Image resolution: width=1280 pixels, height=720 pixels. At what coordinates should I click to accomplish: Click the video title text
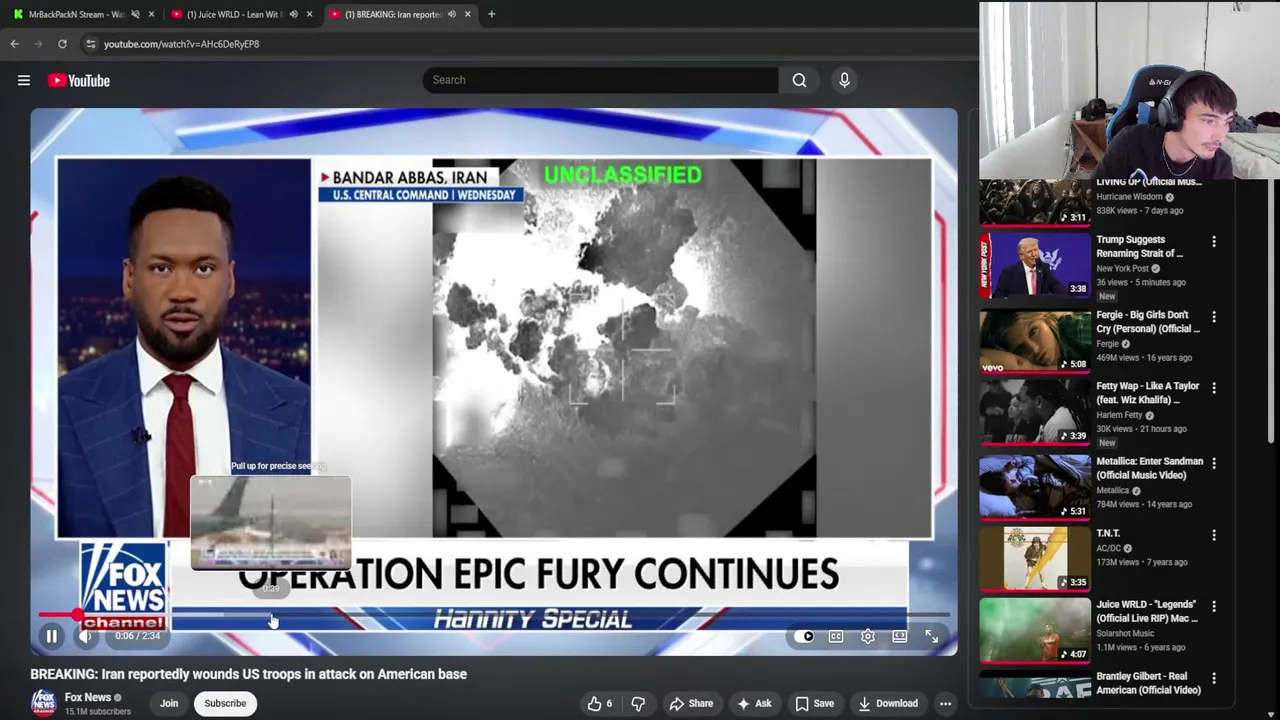click(248, 674)
